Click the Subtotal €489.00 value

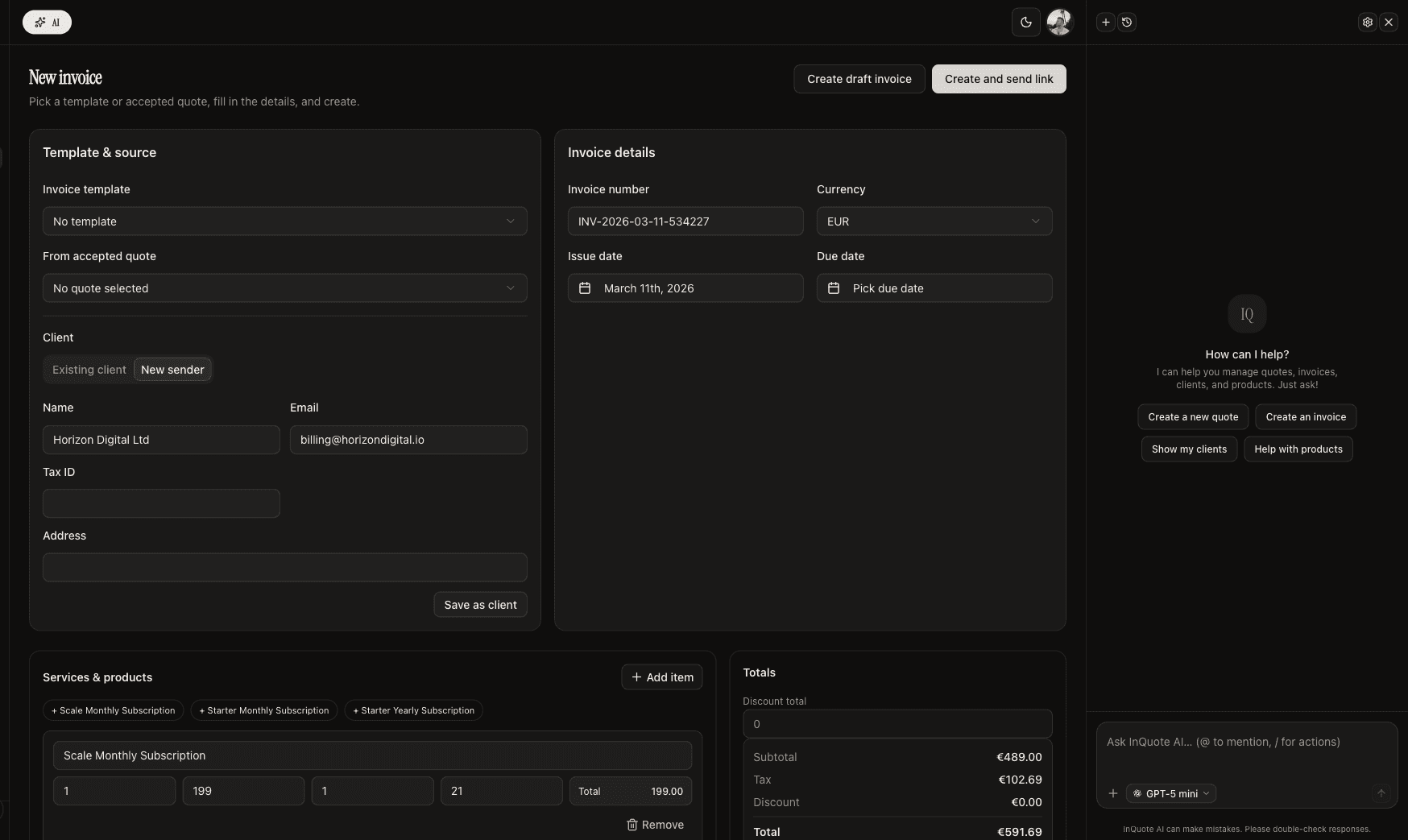[1019, 757]
